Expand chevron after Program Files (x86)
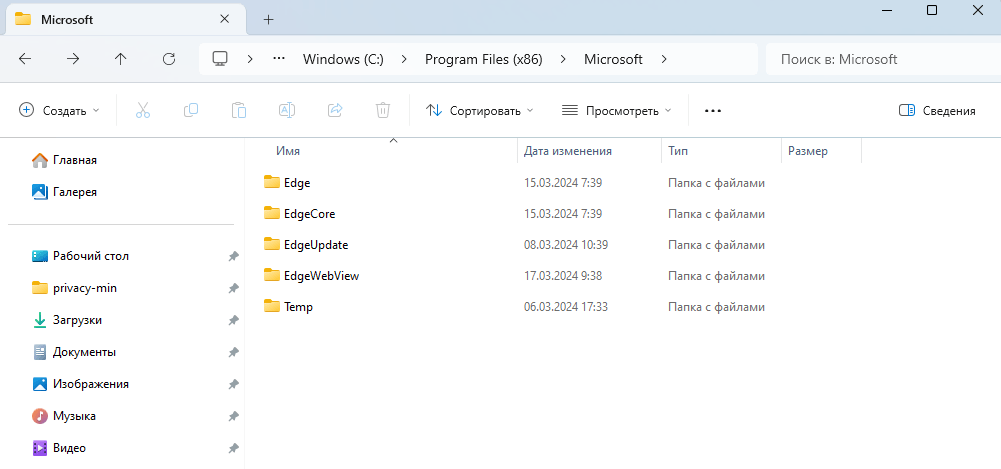The width and height of the screenshot is (1001, 469). coord(563,59)
